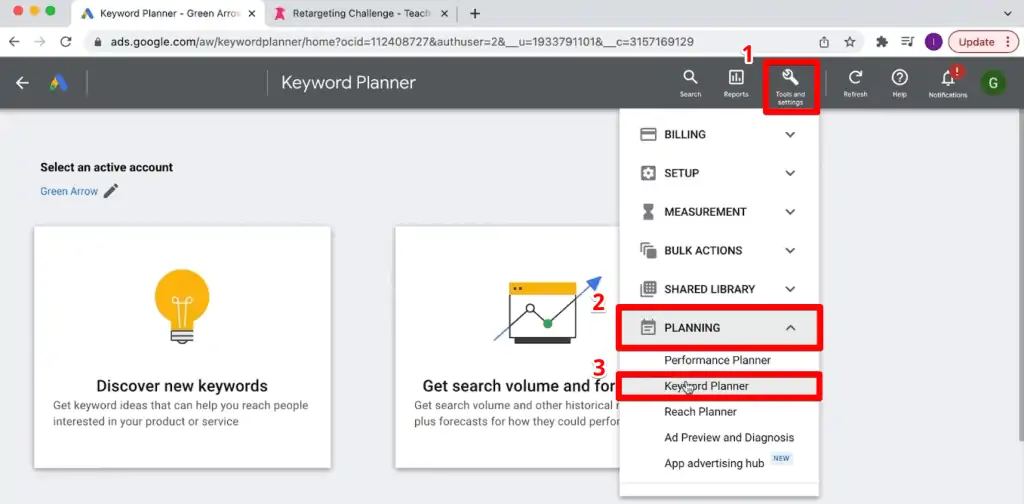The image size is (1024, 504).
Task: Select Keyword Planner menu item
Action: click(x=706, y=386)
